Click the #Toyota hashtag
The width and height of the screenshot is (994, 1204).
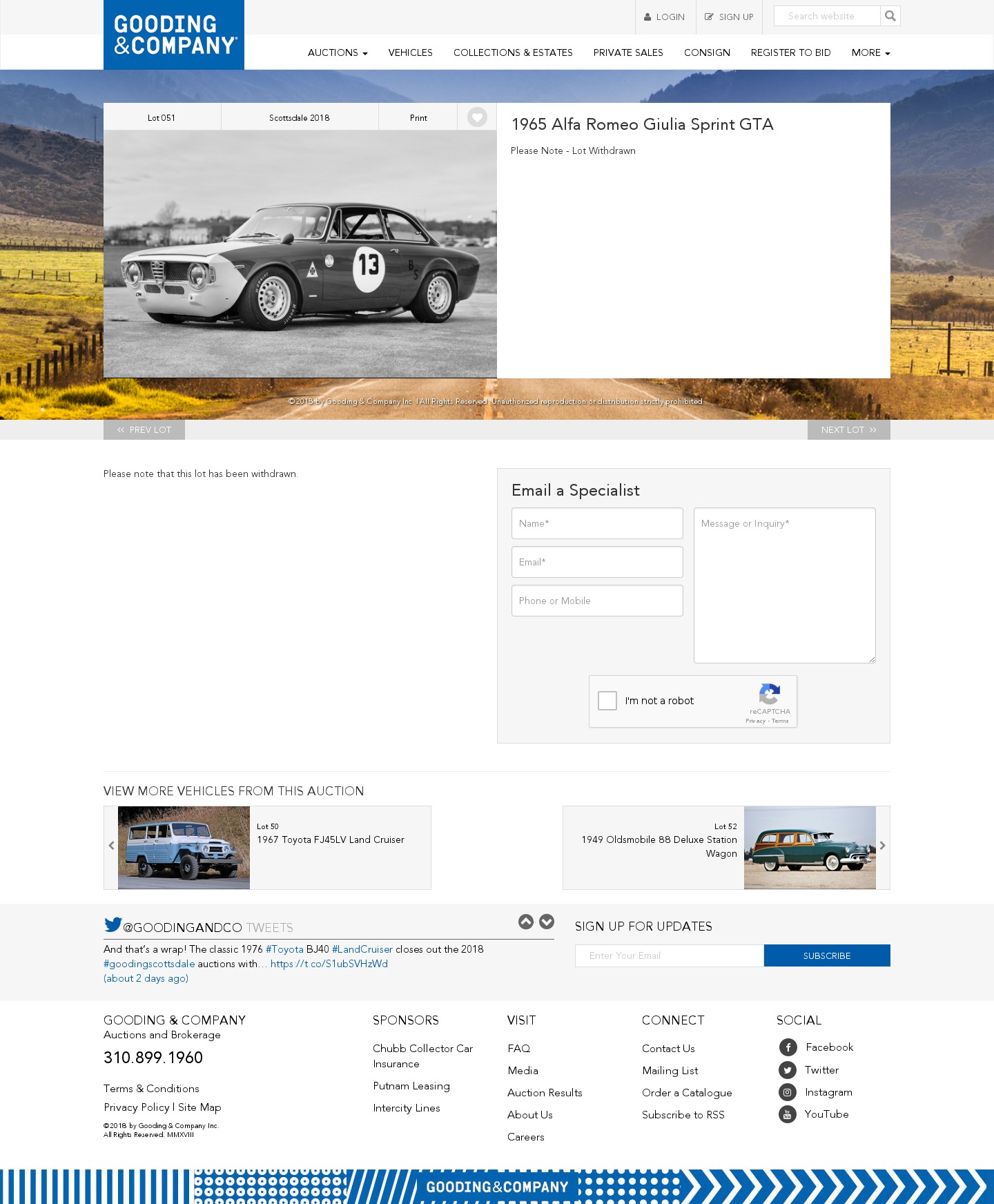(284, 949)
